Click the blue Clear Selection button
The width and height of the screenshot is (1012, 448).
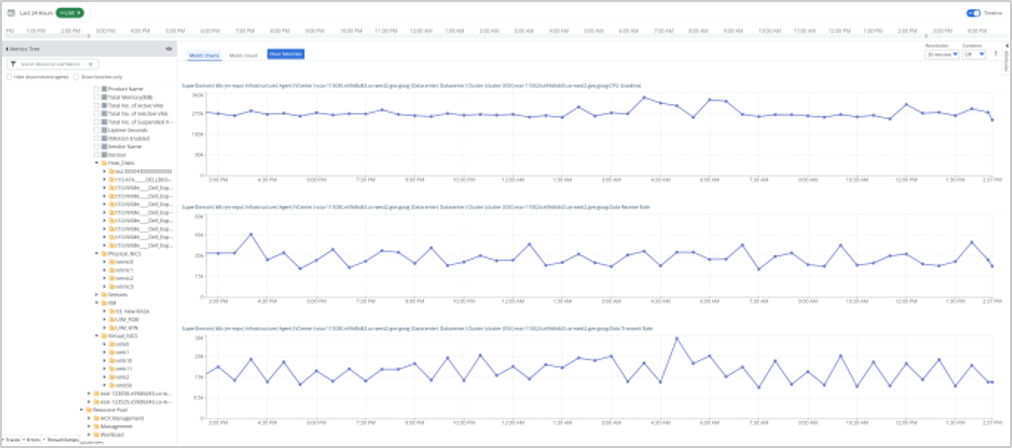(285, 54)
